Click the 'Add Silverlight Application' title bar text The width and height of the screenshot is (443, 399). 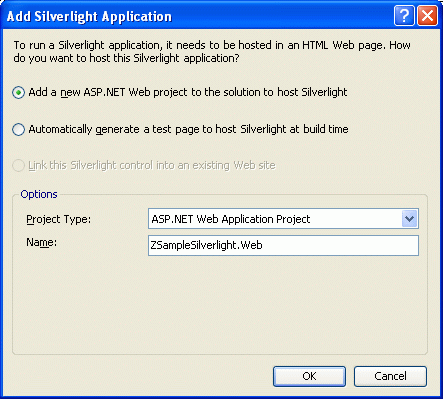(x=89, y=16)
